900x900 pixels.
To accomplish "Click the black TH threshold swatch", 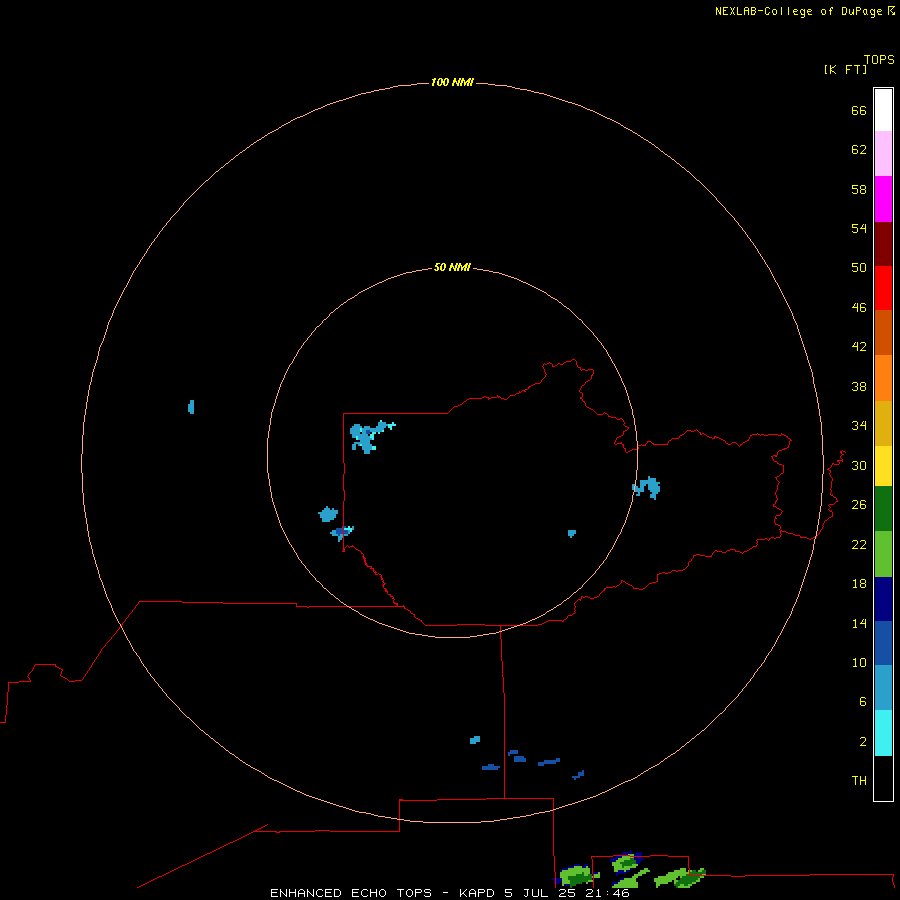I will point(883,778).
